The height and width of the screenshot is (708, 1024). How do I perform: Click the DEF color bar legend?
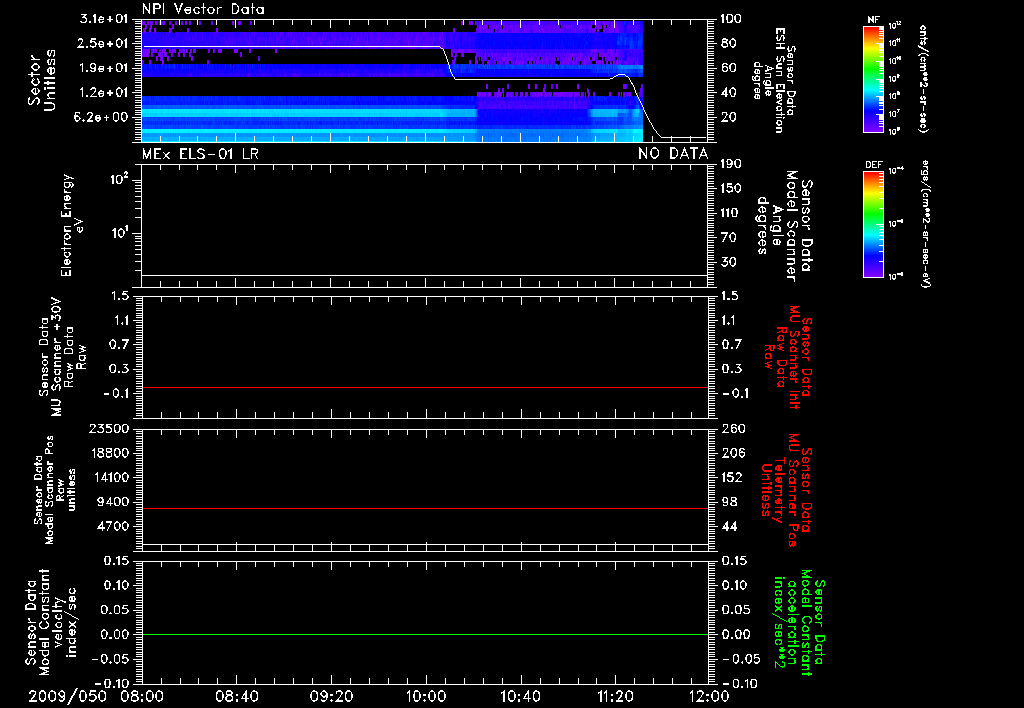tap(873, 224)
